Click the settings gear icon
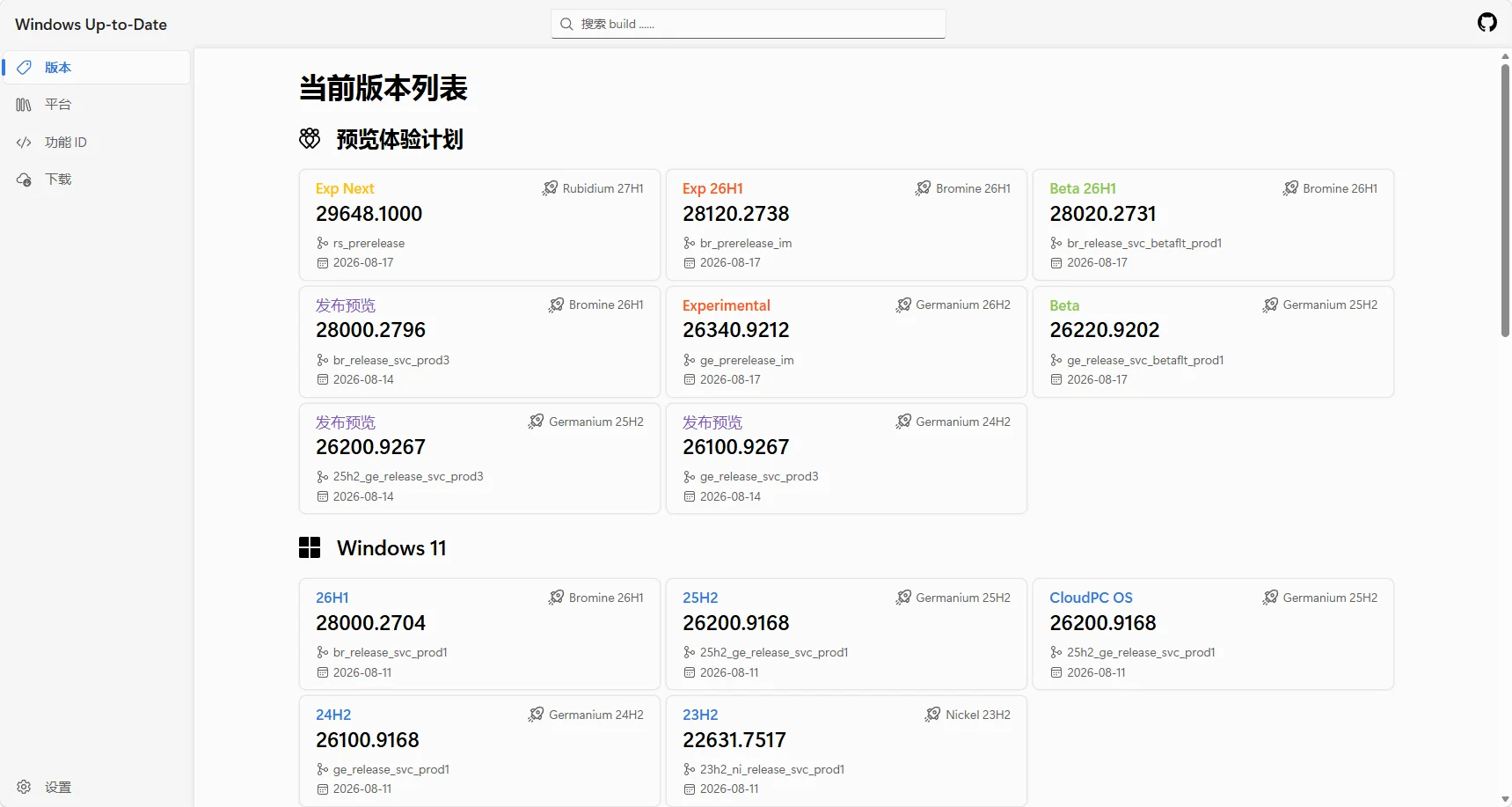The image size is (1512, 807). 24,787
